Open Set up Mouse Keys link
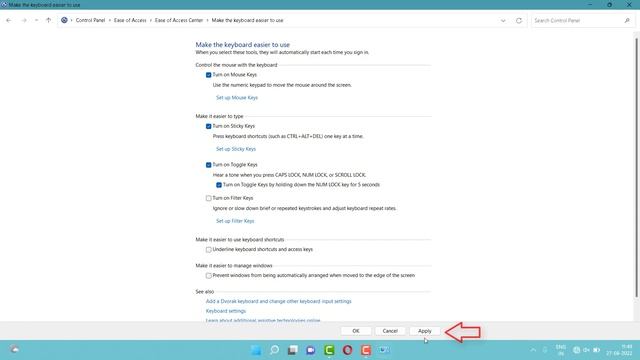The height and width of the screenshot is (360, 640). pos(237,98)
